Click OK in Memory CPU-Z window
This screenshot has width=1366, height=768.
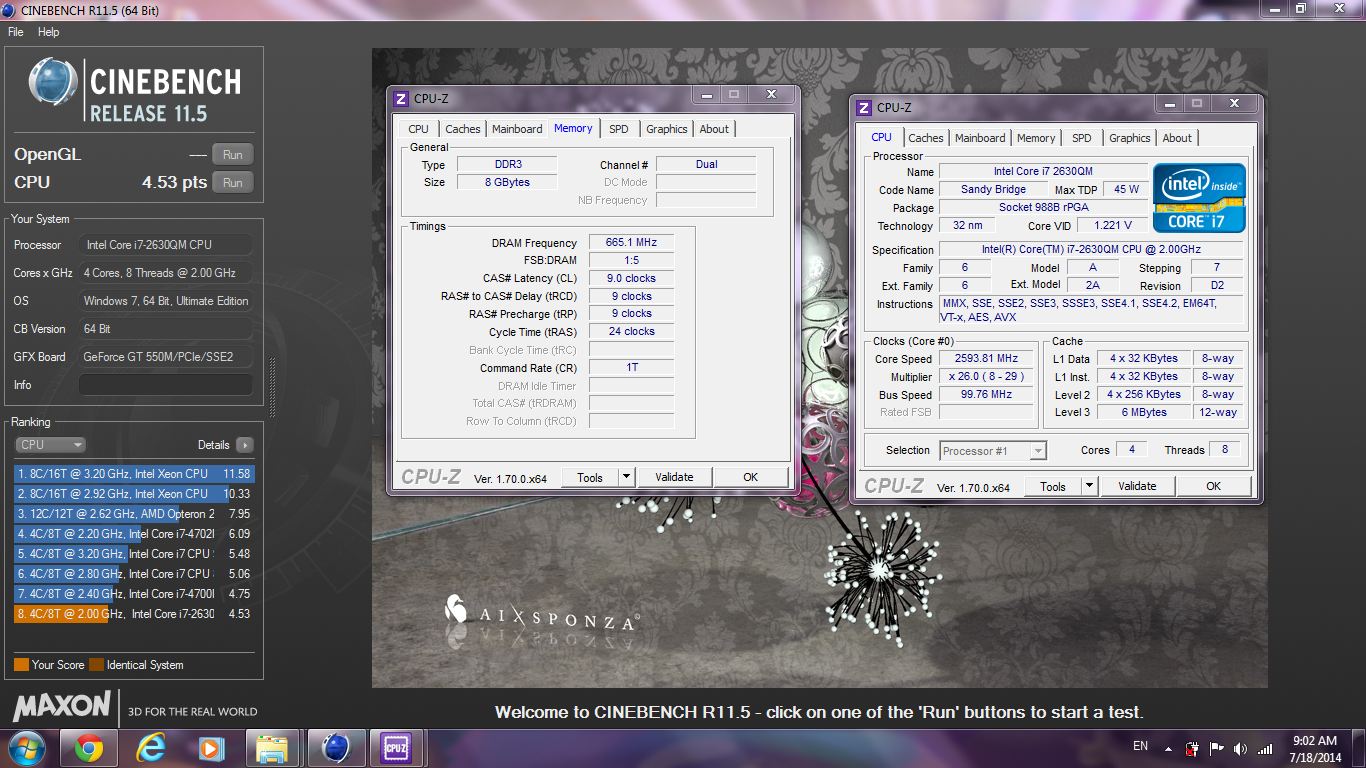[x=751, y=477]
